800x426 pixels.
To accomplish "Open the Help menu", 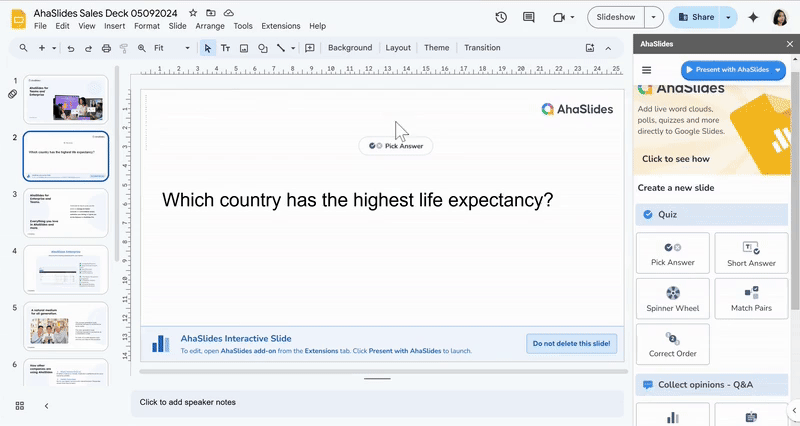I will (317, 26).
